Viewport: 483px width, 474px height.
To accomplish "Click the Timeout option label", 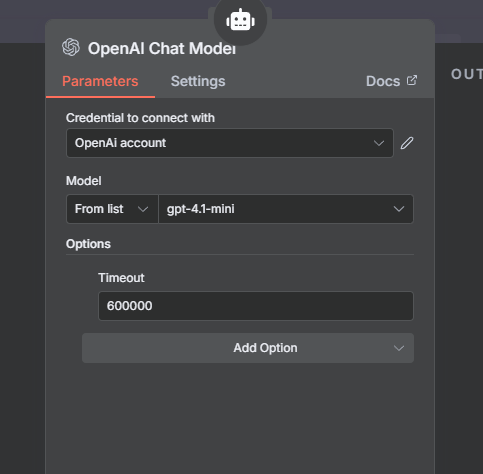I will coord(121,278).
